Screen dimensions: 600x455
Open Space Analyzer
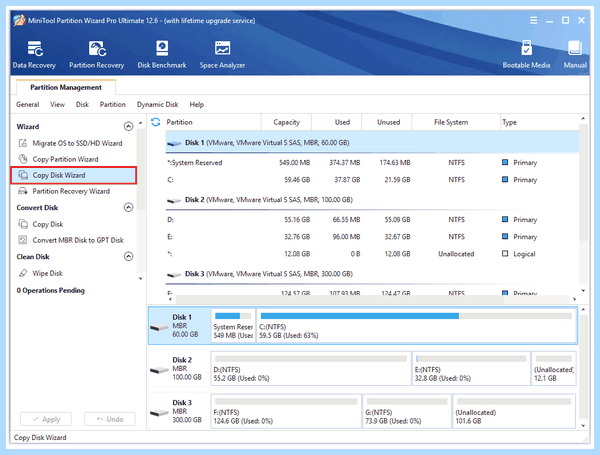coord(222,55)
